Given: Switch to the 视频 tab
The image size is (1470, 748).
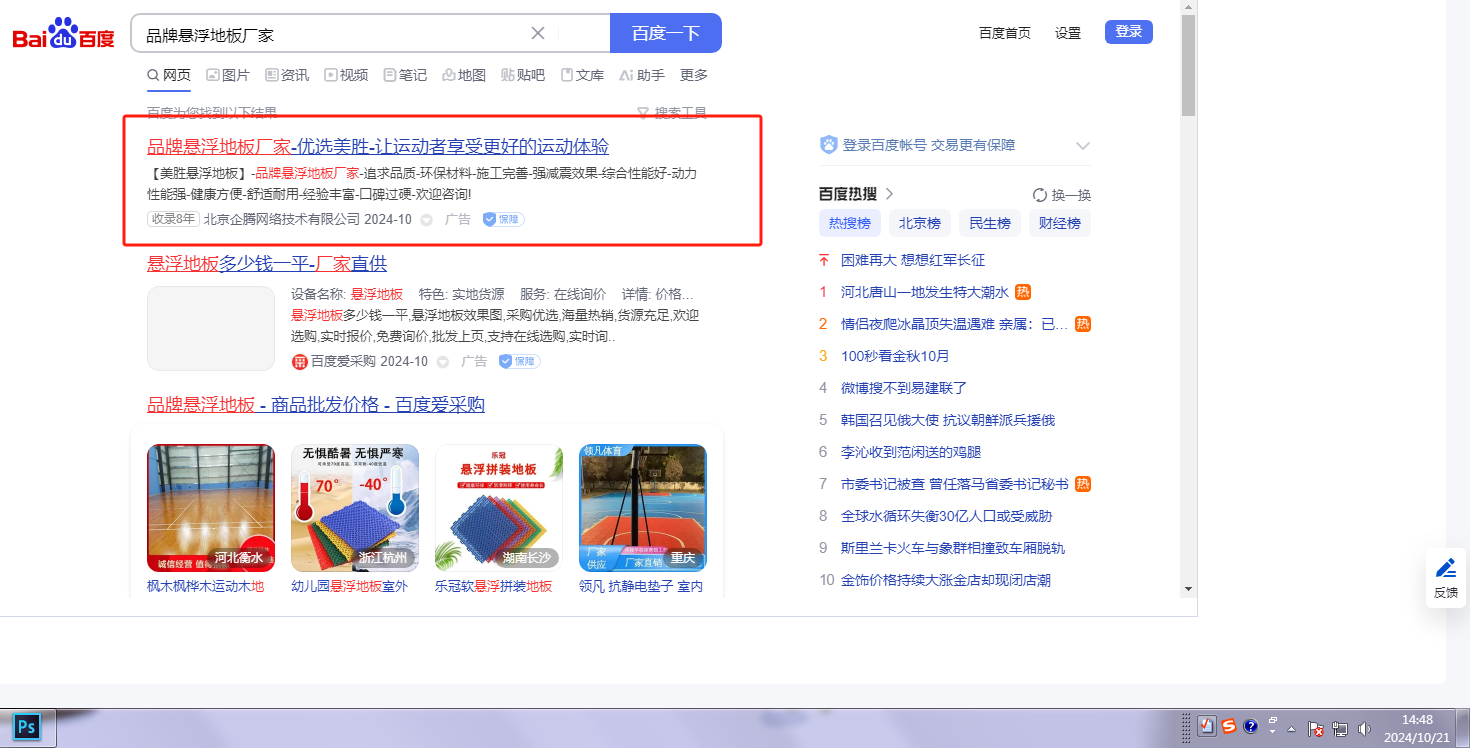Looking at the screenshot, I should coord(346,75).
